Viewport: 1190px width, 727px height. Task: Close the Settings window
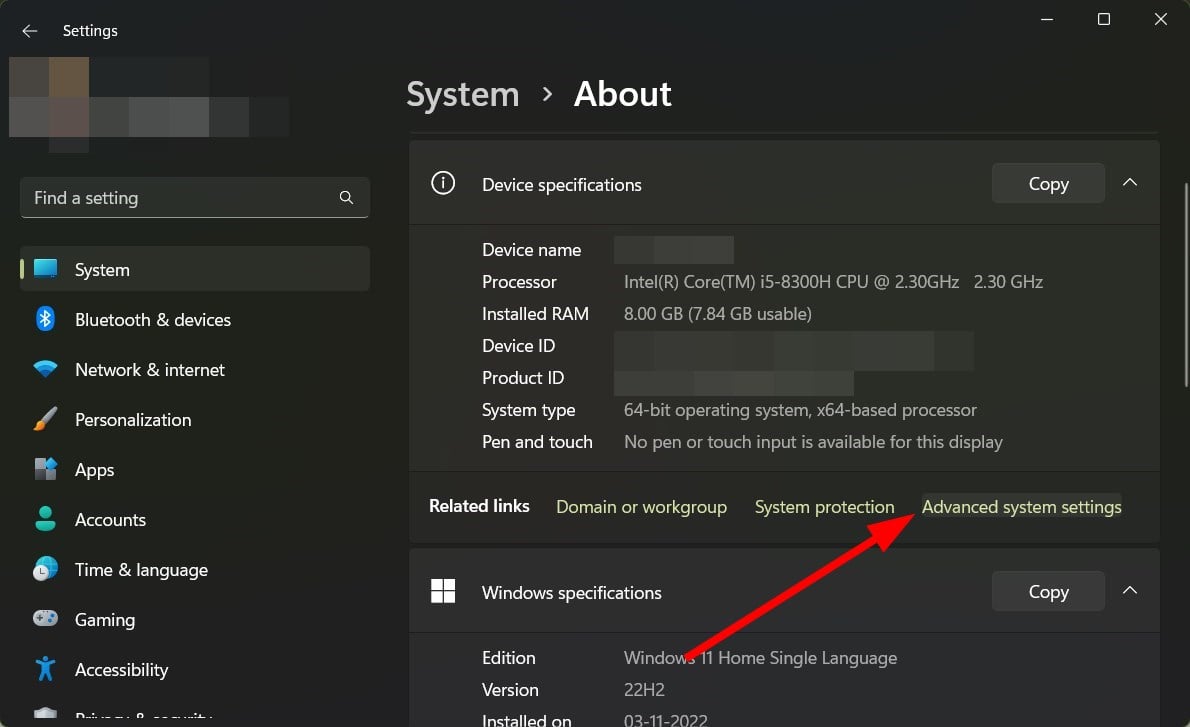click(1160, 19)
